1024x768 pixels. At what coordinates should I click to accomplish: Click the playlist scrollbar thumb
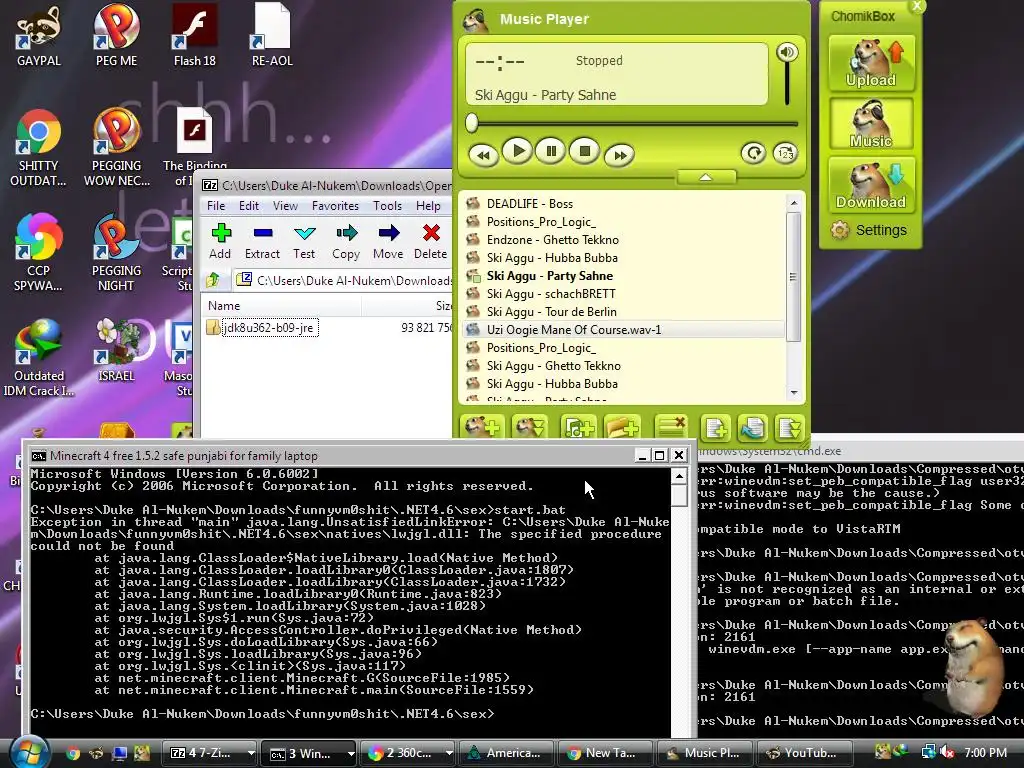[793, 276]
